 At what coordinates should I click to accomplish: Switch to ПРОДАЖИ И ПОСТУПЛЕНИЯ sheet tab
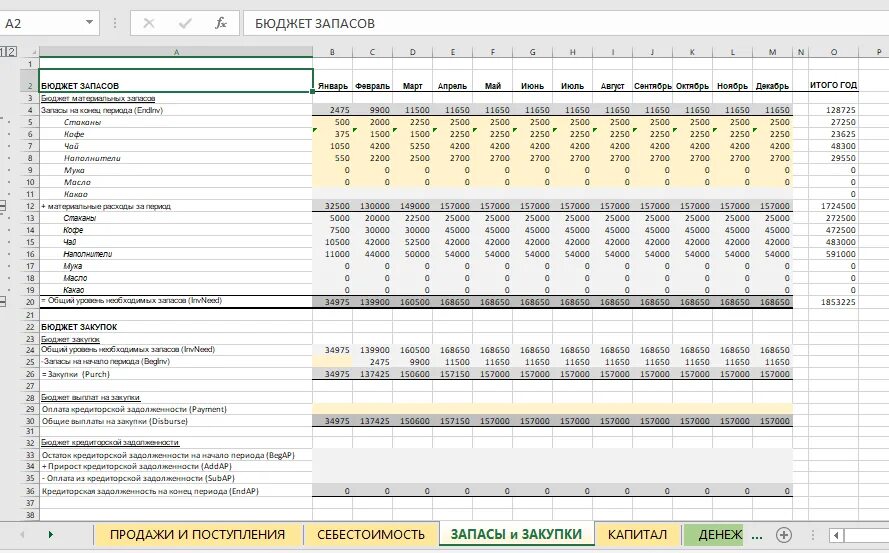click(197, 534)
